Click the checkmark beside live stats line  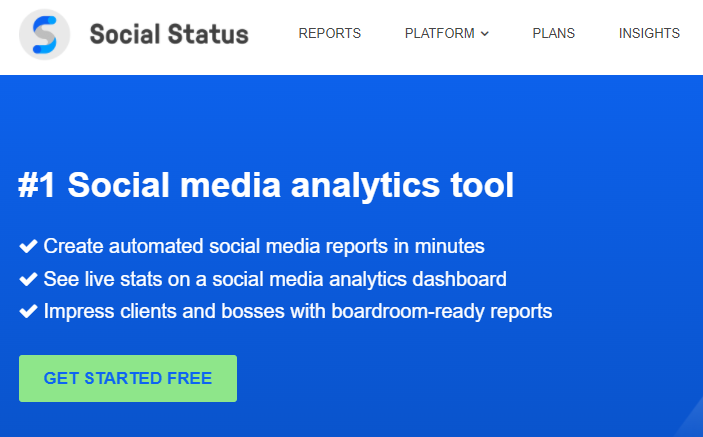pos(28,279)
